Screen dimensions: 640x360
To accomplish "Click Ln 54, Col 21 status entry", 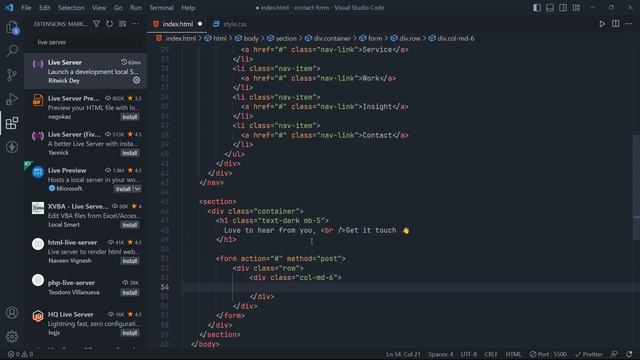I will 403,354.
